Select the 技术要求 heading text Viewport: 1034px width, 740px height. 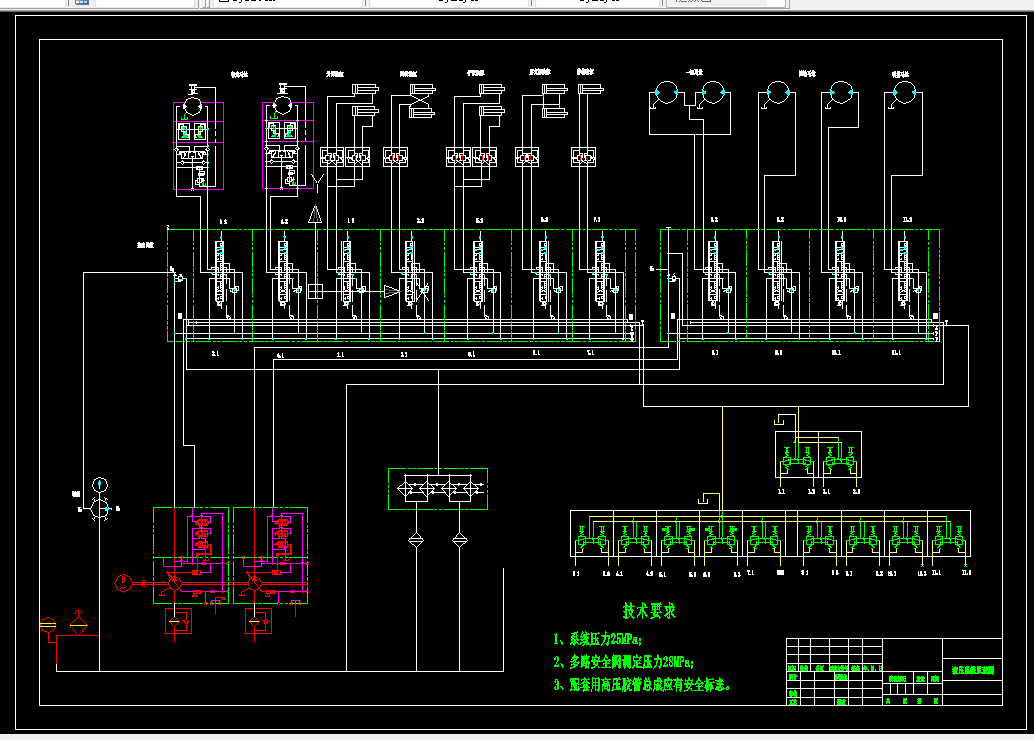click(x=649, y=611)
